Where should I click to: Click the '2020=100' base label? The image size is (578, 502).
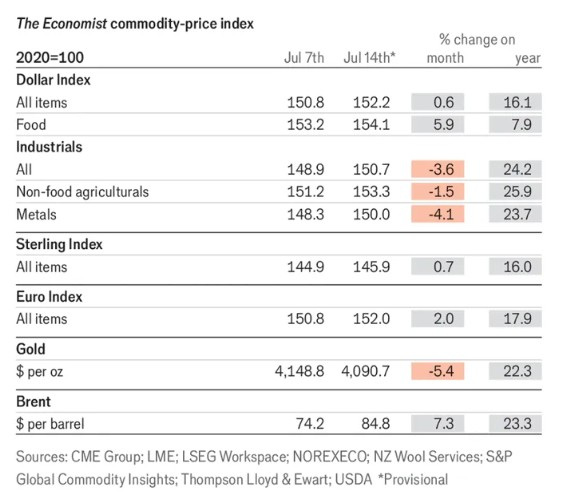[x=50, y=58]
